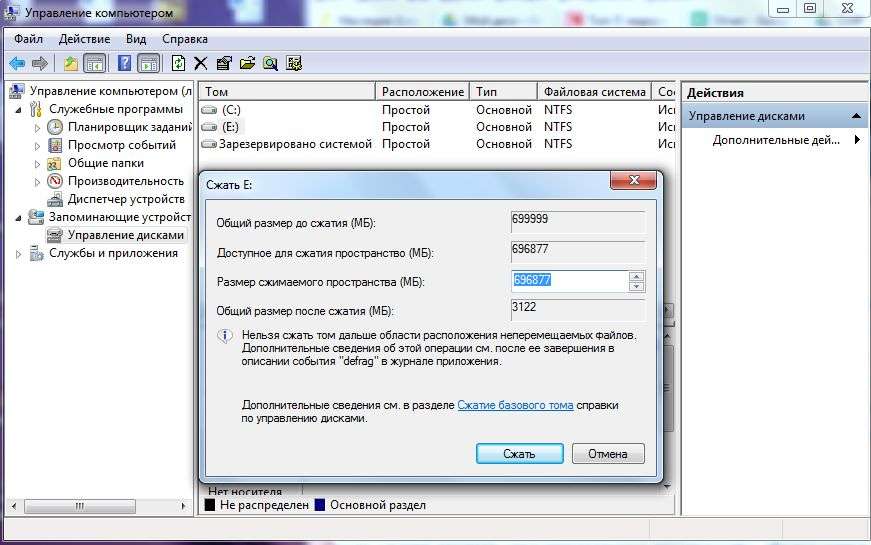Viewport: 871px width, 545px height.
Task: Click the Производительность icon
Action: coord(55,181)
